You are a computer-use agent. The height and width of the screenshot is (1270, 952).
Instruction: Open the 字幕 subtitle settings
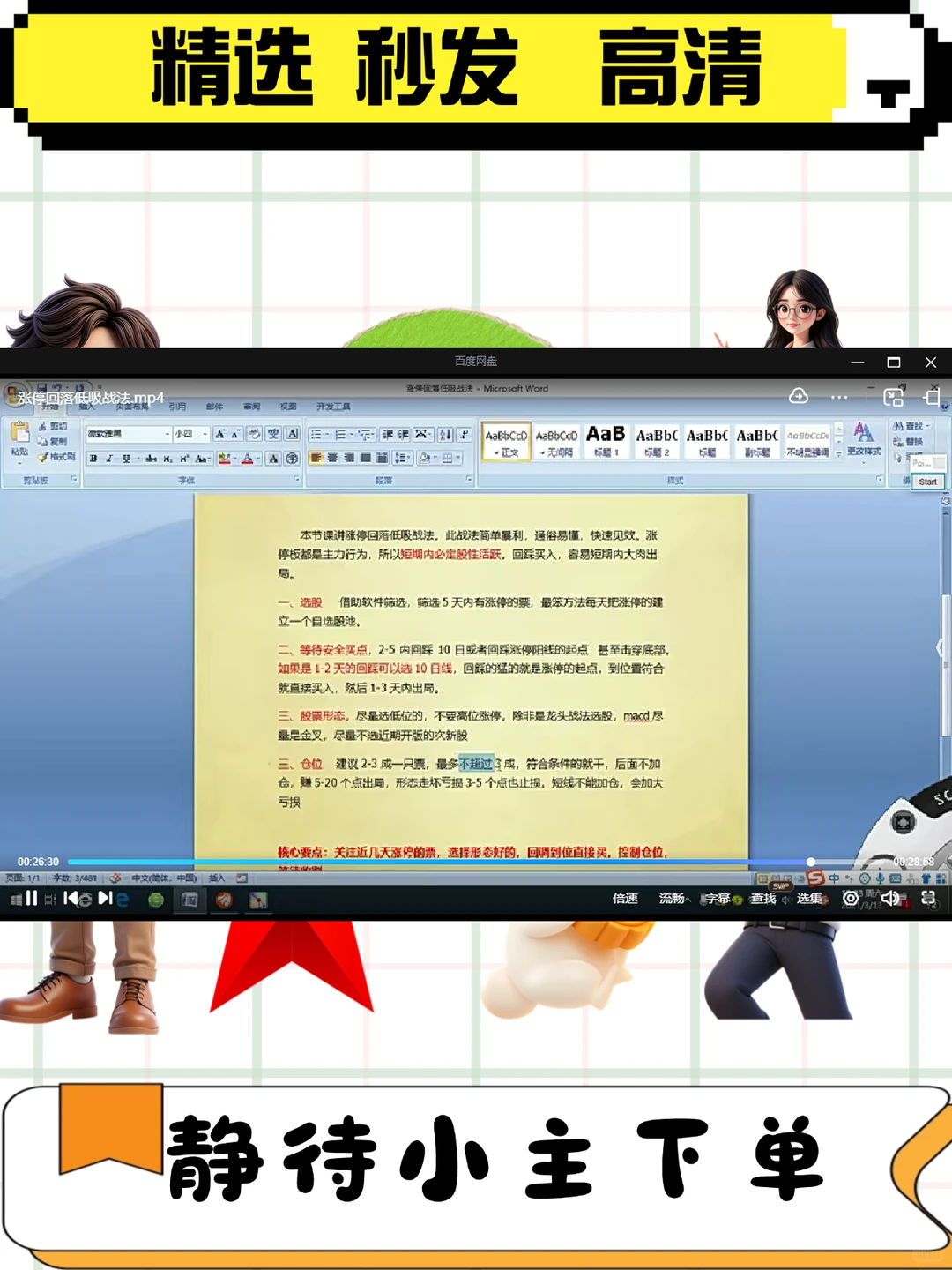(718, 898)
